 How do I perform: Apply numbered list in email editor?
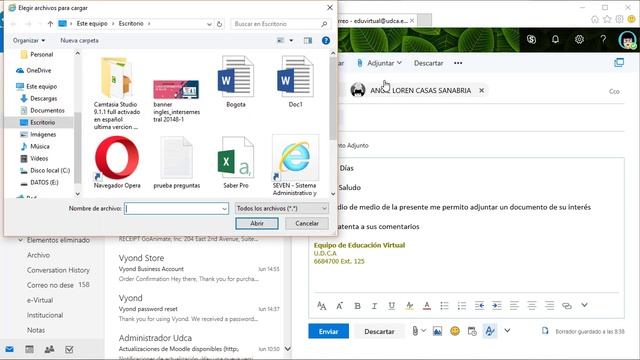(x=462, y=306)
